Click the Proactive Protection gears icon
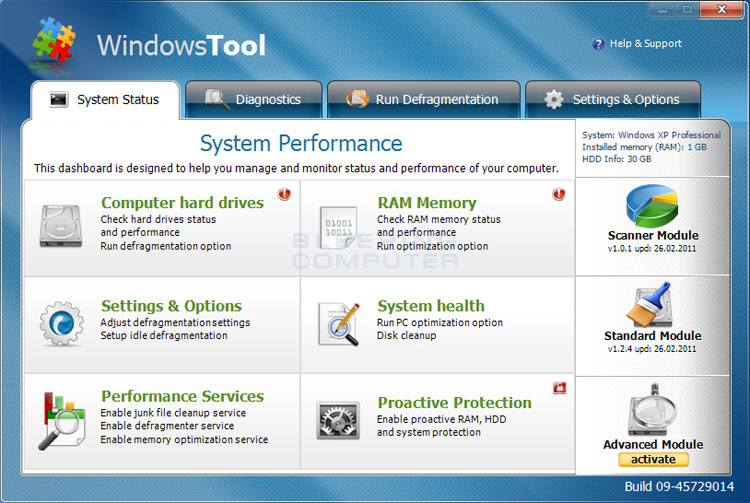The height and width of the screenshot is (503, 750). 338,421
